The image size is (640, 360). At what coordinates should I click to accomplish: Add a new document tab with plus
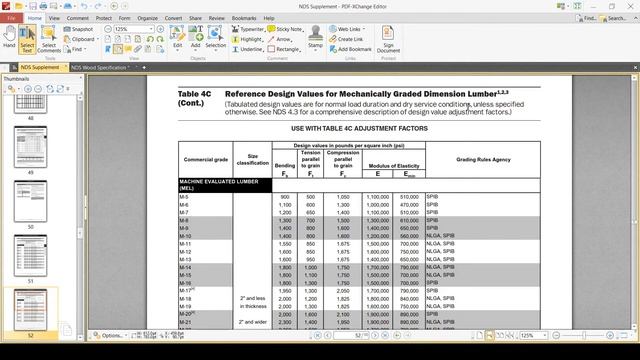click(144, 67)
